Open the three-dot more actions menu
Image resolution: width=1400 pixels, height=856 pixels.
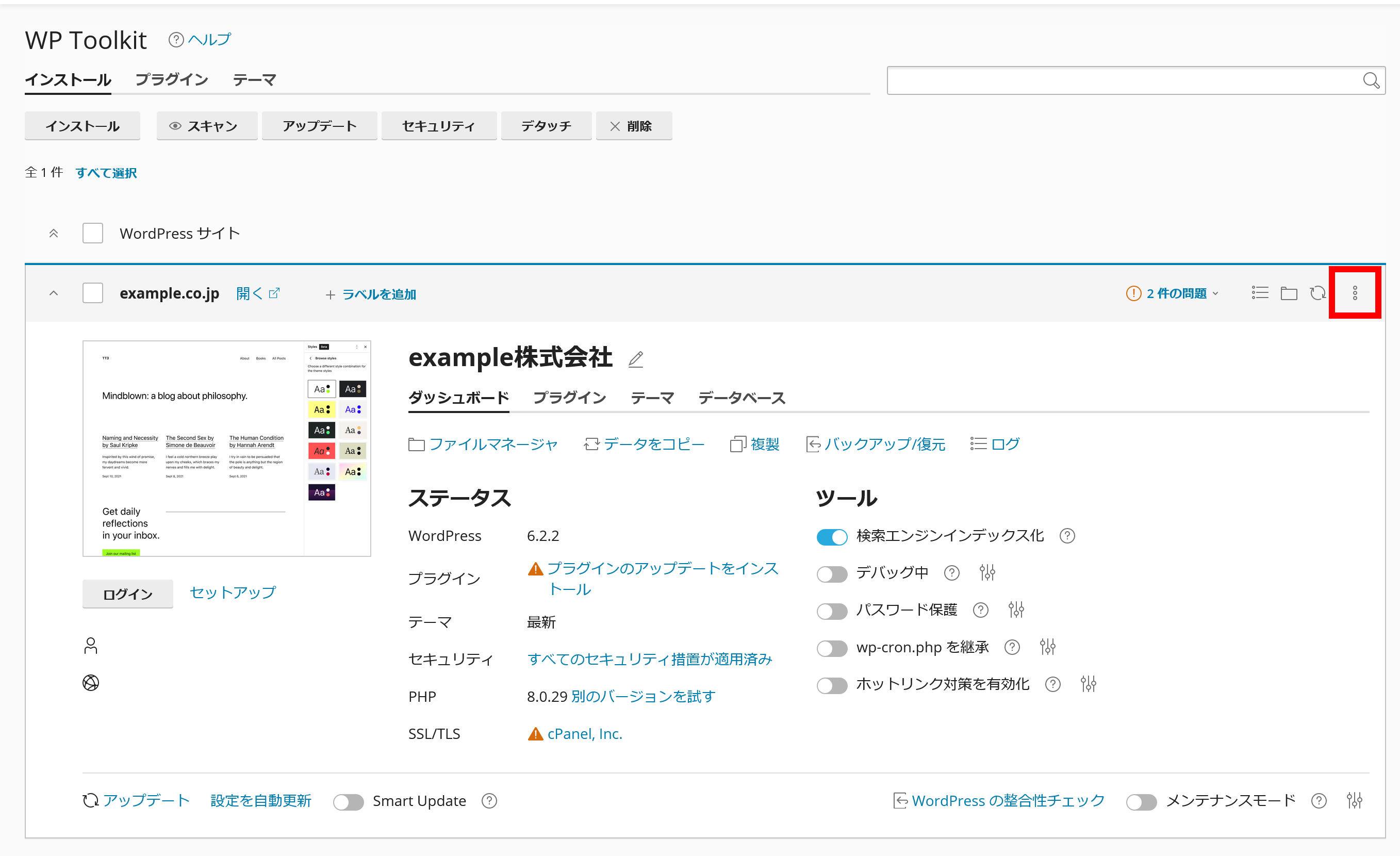click(1354, 293)
